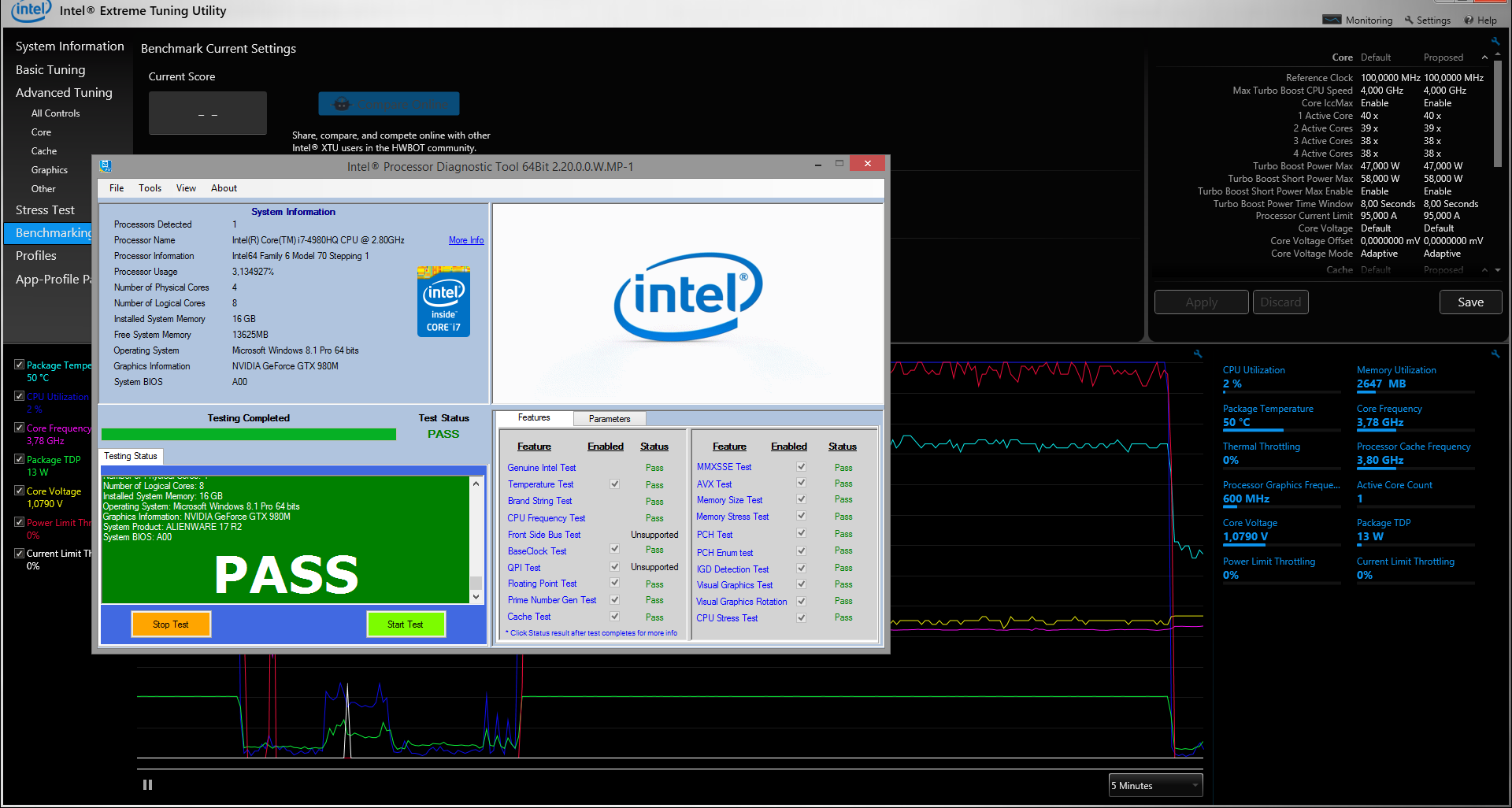The height and width of the screenshot is (808, 1512).
Task: Click the Intel logo in XTU title bar
Action: pyautogui.click(x=30, y=11)
